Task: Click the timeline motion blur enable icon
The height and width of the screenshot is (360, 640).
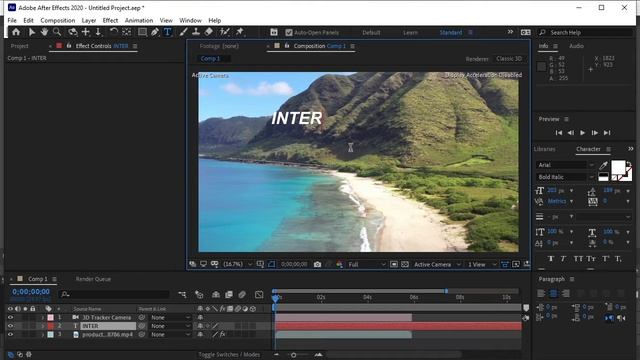Action: click(x=242, y=294)
